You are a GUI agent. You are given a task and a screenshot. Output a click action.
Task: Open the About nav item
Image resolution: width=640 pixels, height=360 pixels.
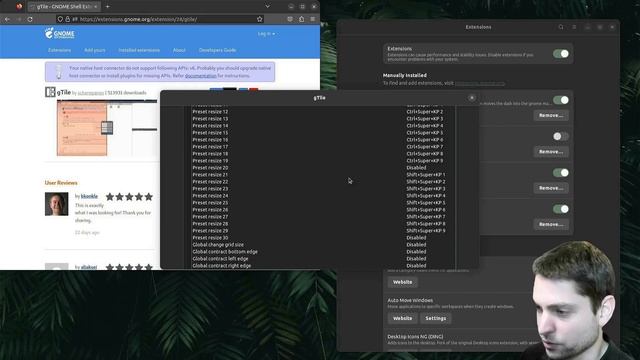pos(179,50)
